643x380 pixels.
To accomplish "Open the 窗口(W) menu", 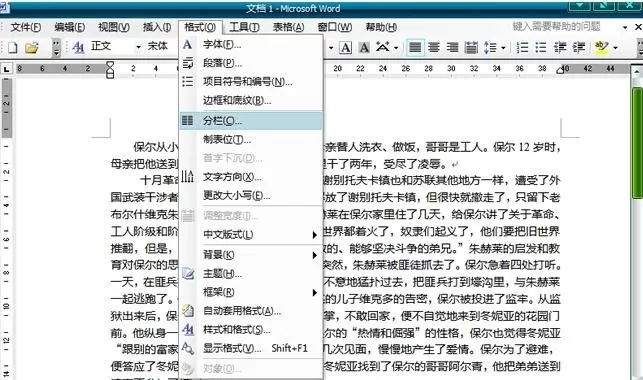I will [335, 27].
